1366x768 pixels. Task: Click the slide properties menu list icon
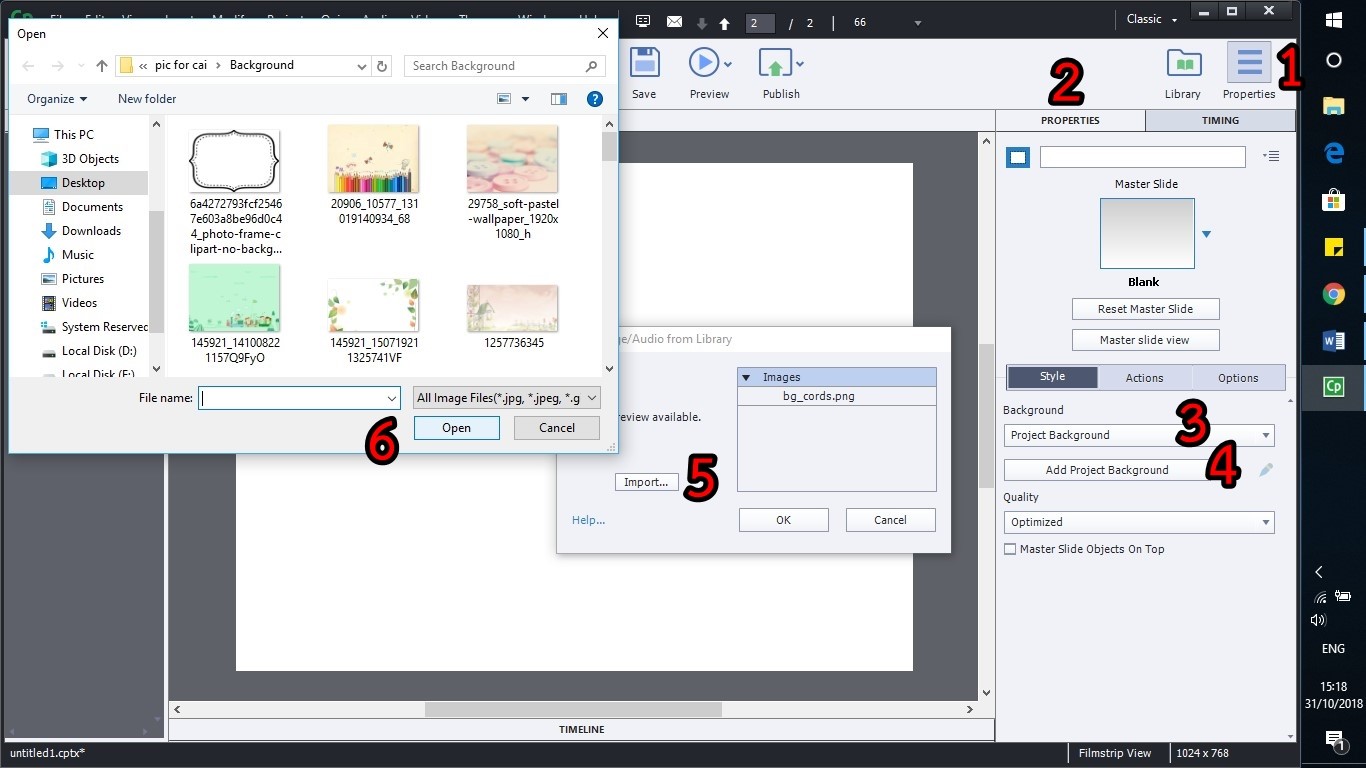(x=1270, y=156)
